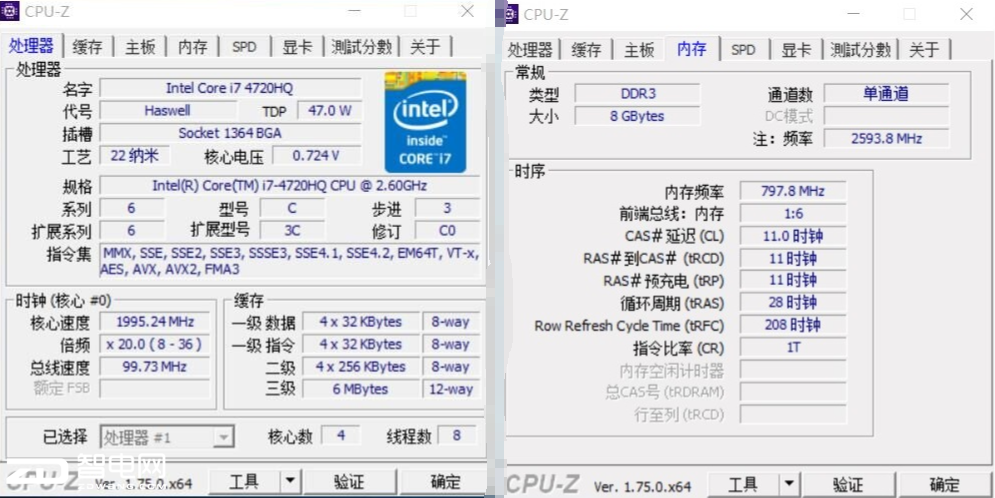Click the Intel Core i7 logo badge
The width and height of the screenshot is (995, 498).
click(x=425, y=122)
